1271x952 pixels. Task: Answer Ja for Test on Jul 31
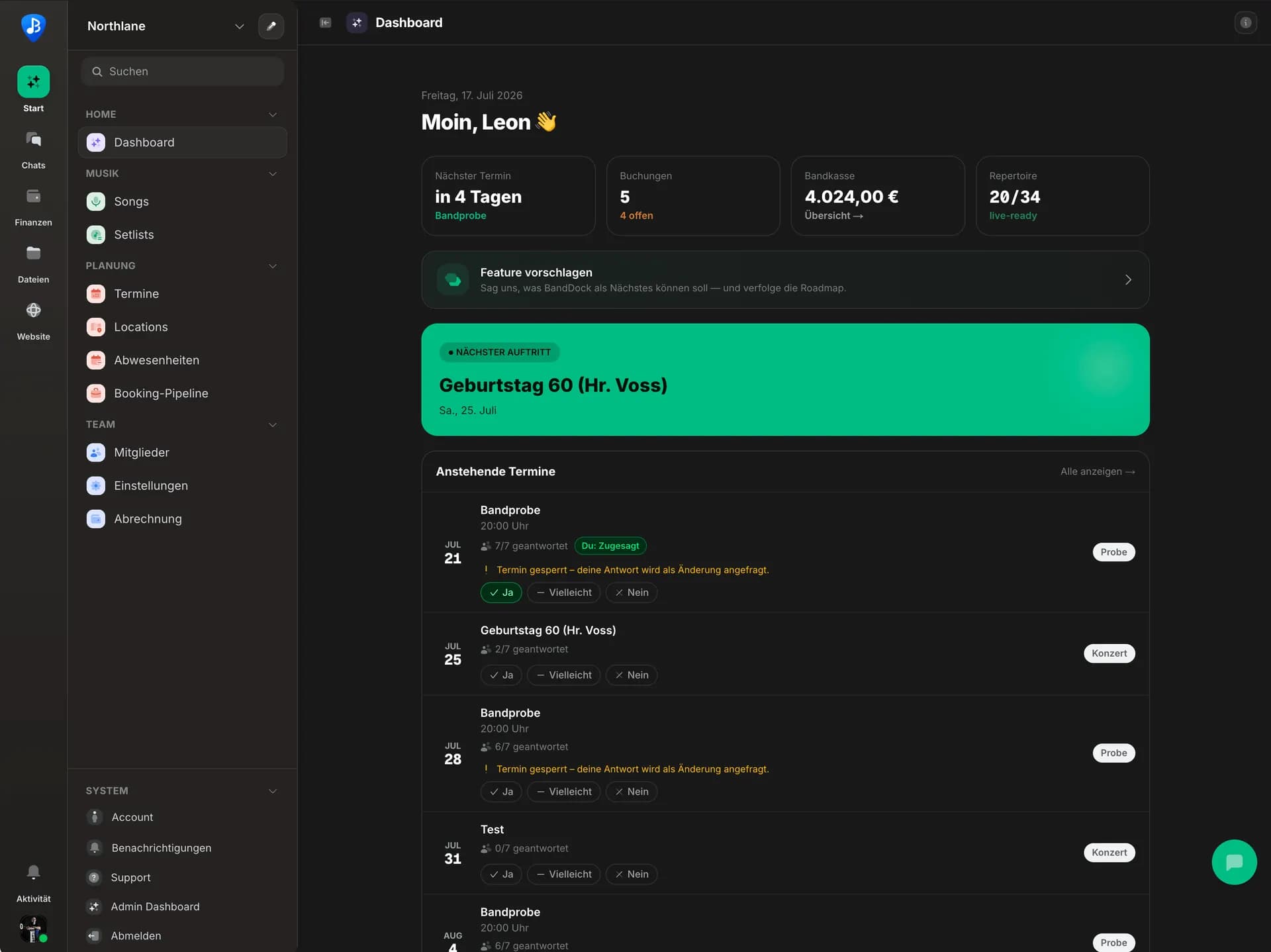(501, 874)
